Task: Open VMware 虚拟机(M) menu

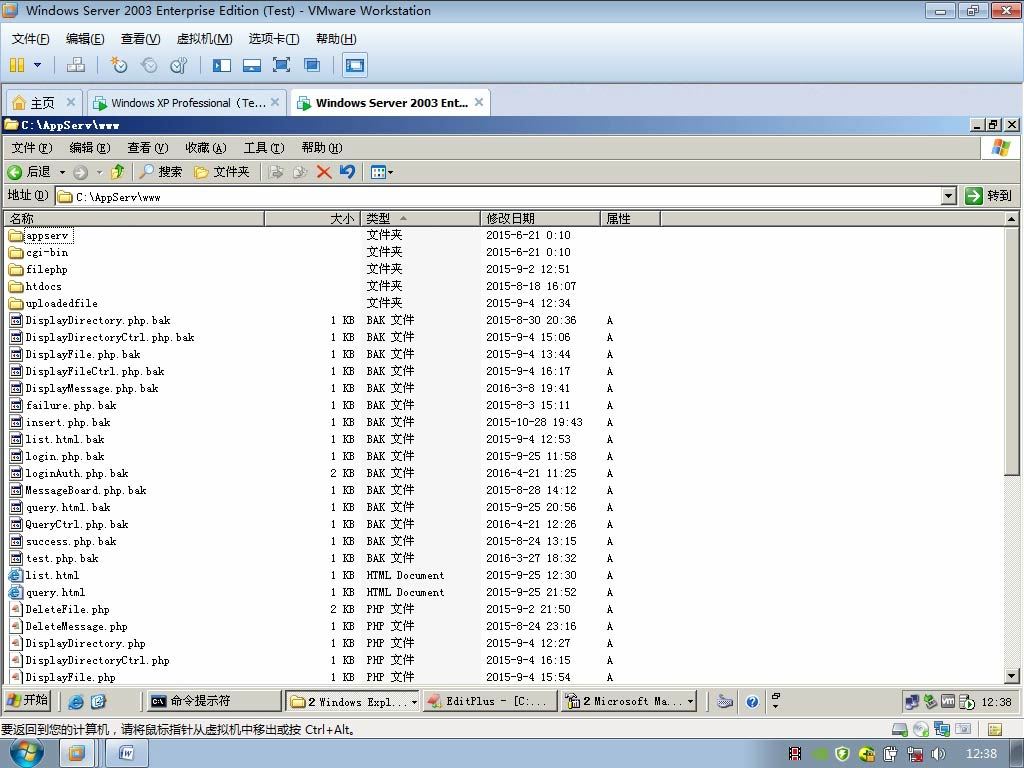Action: [x=204, y=39]
